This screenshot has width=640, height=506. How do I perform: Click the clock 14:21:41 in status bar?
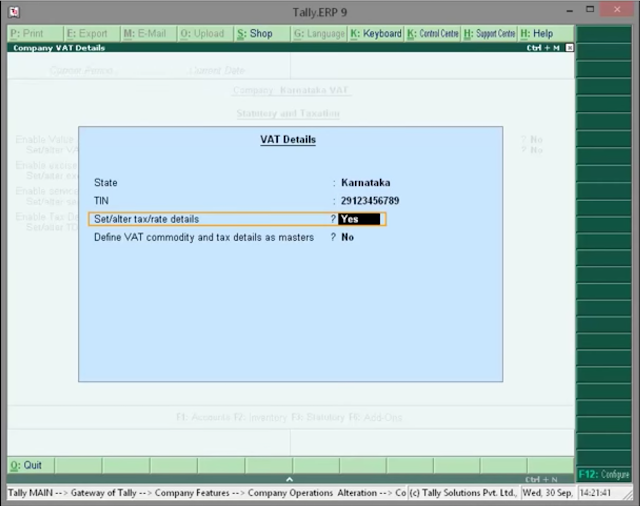point(595,493)
